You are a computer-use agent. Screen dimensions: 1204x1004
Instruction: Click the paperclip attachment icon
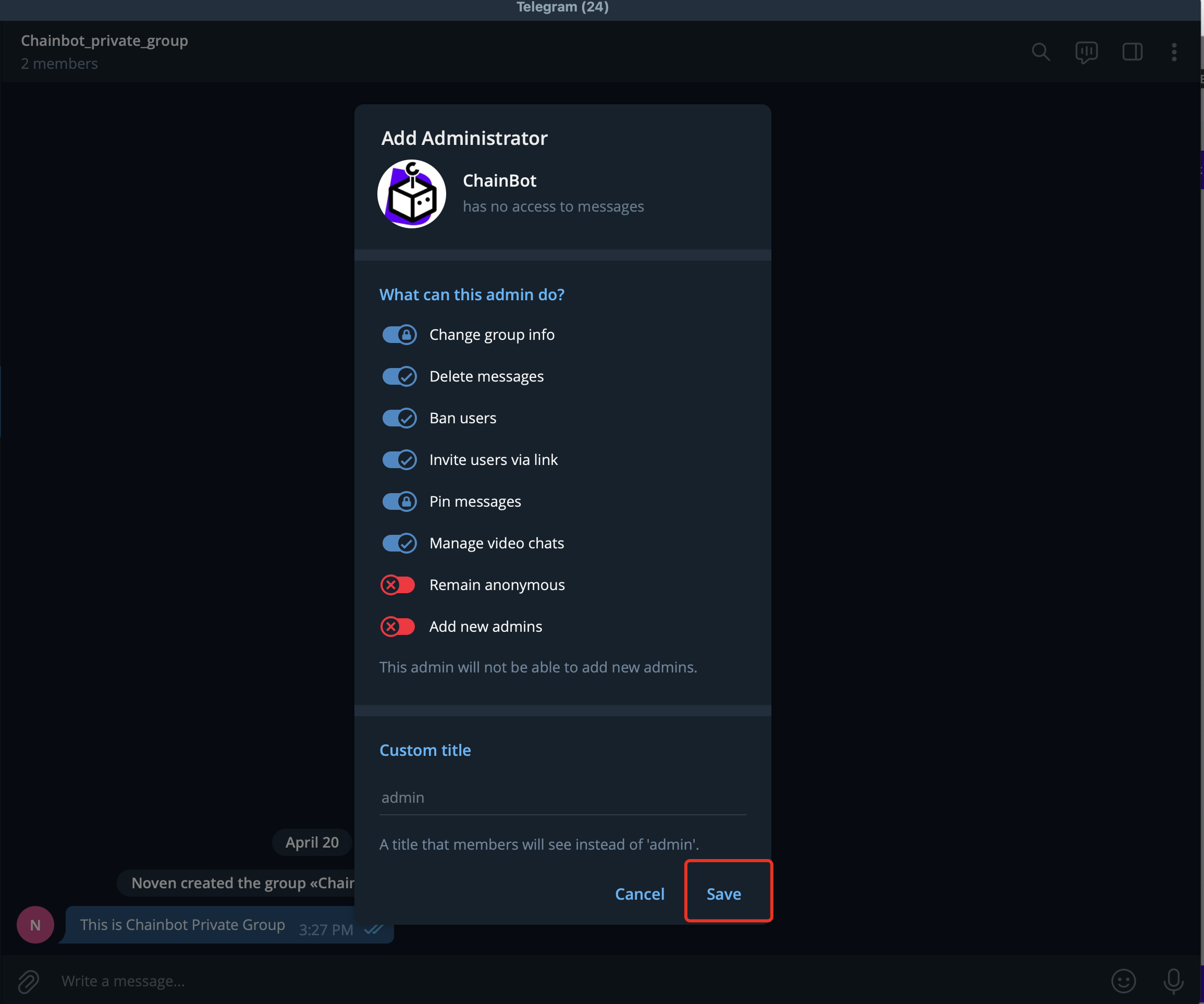pos(28,981)
